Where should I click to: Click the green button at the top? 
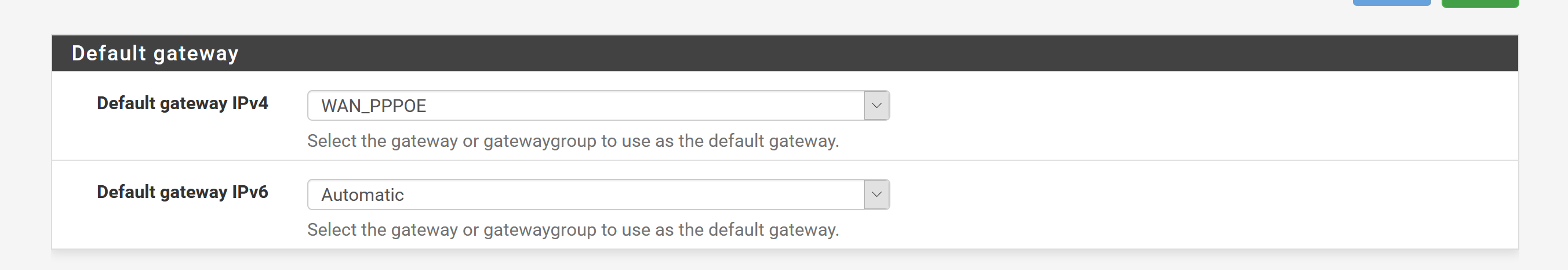point(1480,3)
